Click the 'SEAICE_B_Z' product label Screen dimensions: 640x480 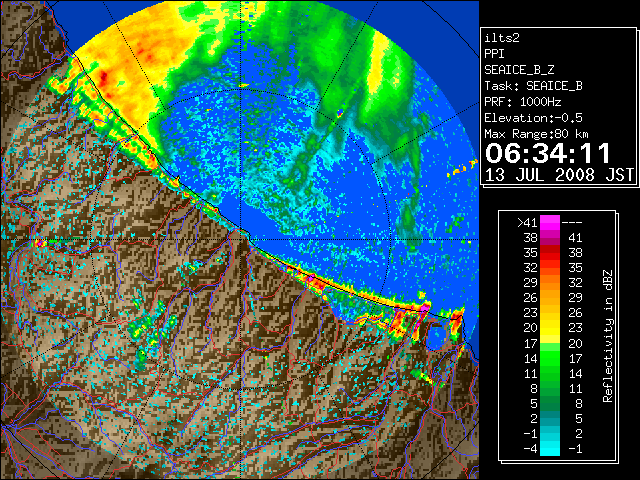pos(519,70)
